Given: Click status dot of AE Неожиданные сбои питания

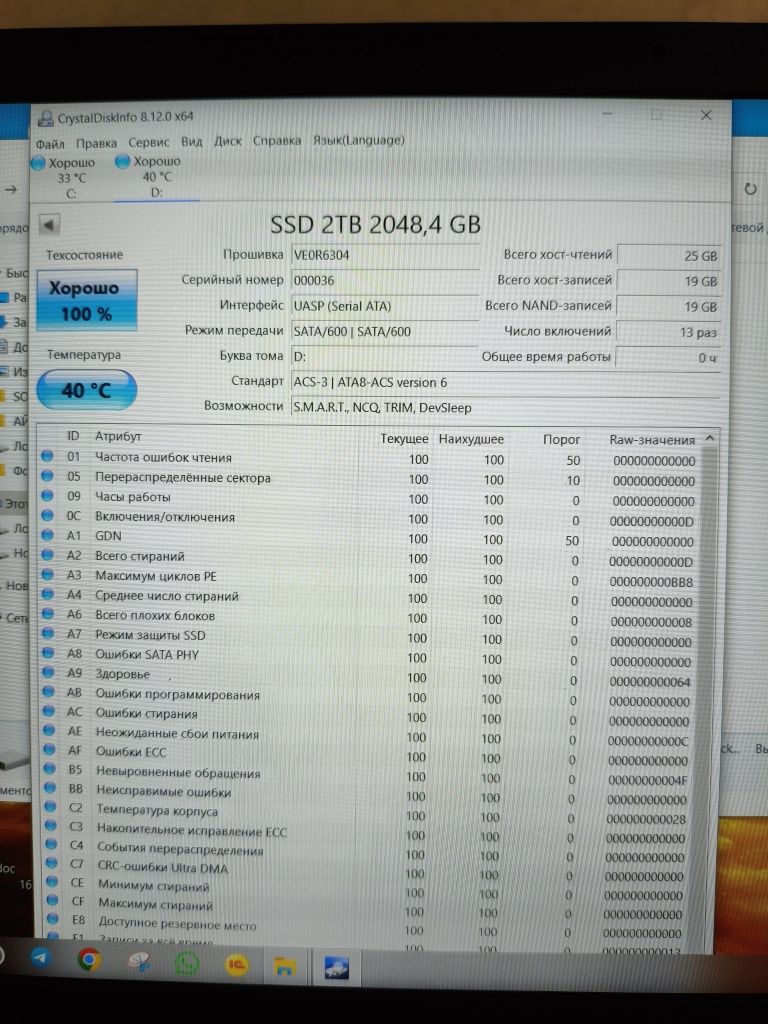Looking at the screenshot, I should point(49,731).
